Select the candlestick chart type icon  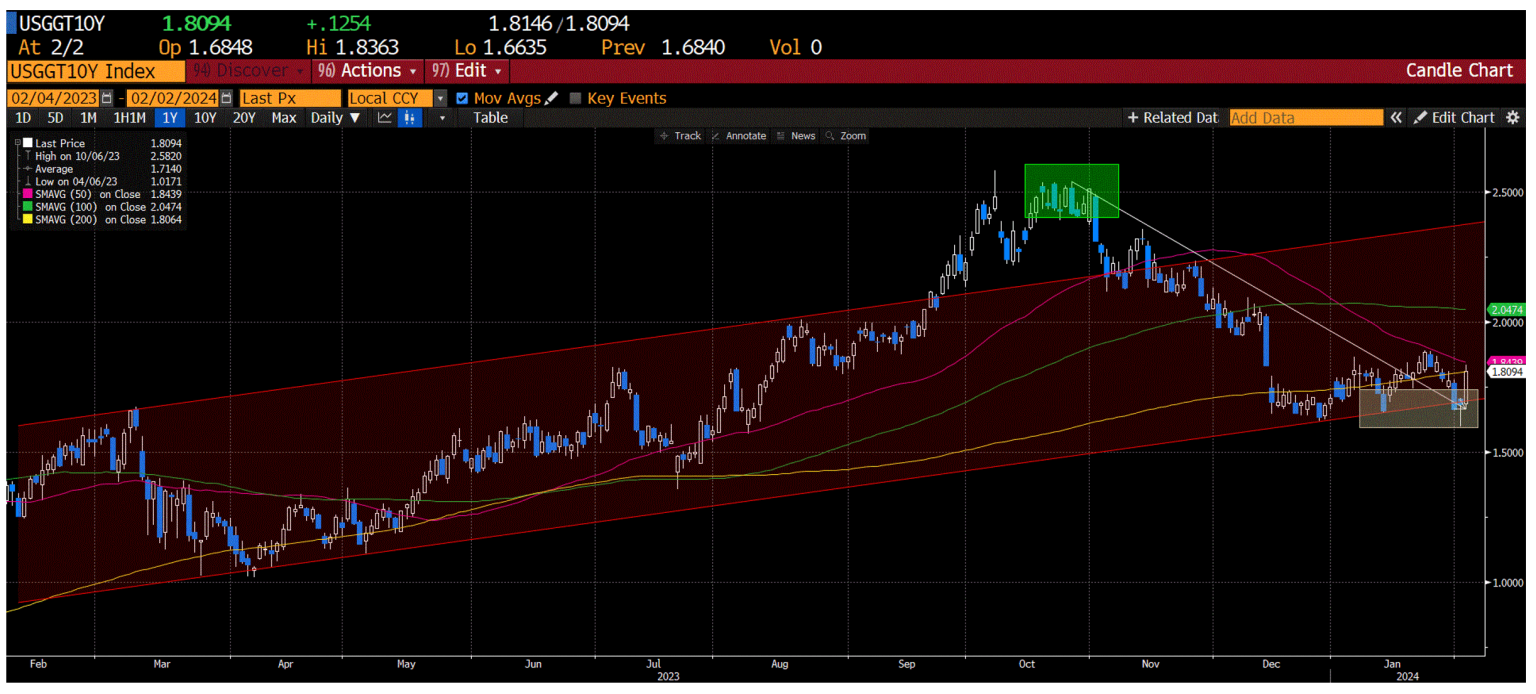click(x=411, y=118)
